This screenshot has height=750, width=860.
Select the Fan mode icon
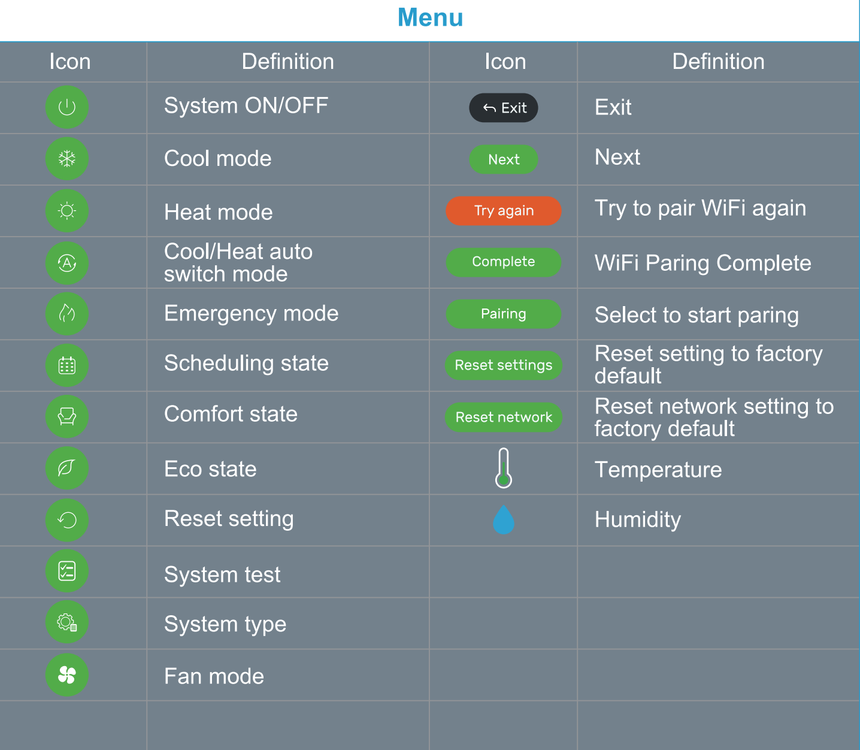(67, 675)
